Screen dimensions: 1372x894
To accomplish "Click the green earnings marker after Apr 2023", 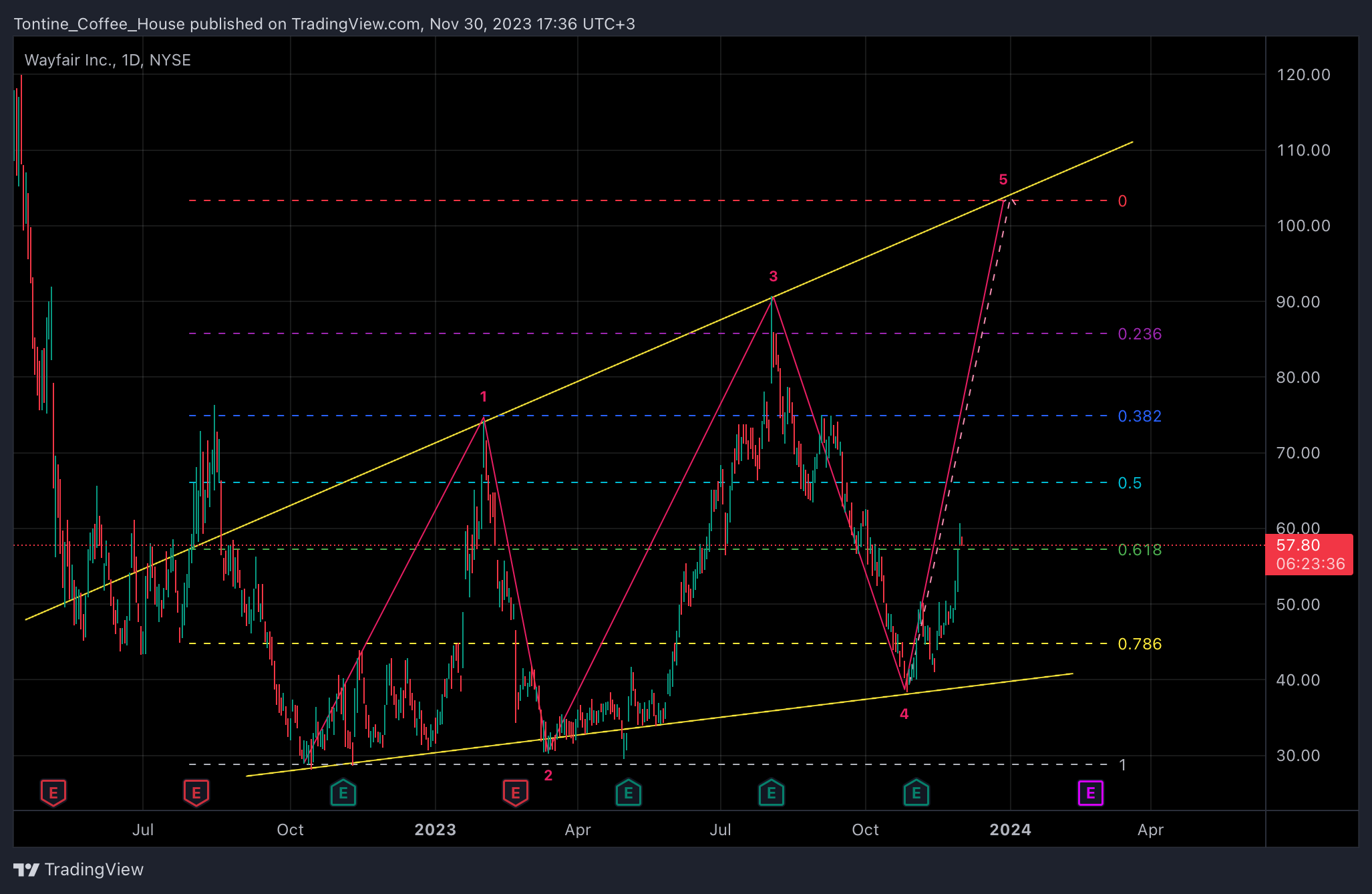I will (x=629, y=793).
